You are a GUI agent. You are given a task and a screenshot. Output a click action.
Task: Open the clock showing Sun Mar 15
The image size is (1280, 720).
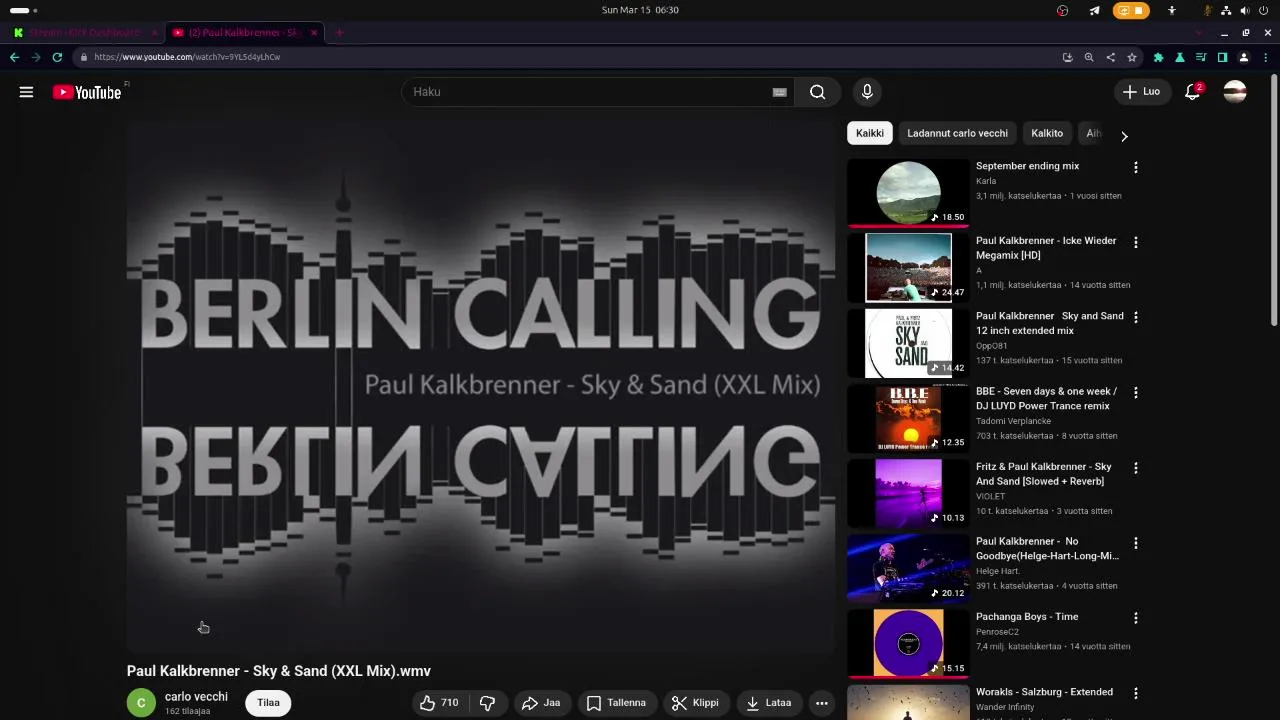[x=640, y=10]
